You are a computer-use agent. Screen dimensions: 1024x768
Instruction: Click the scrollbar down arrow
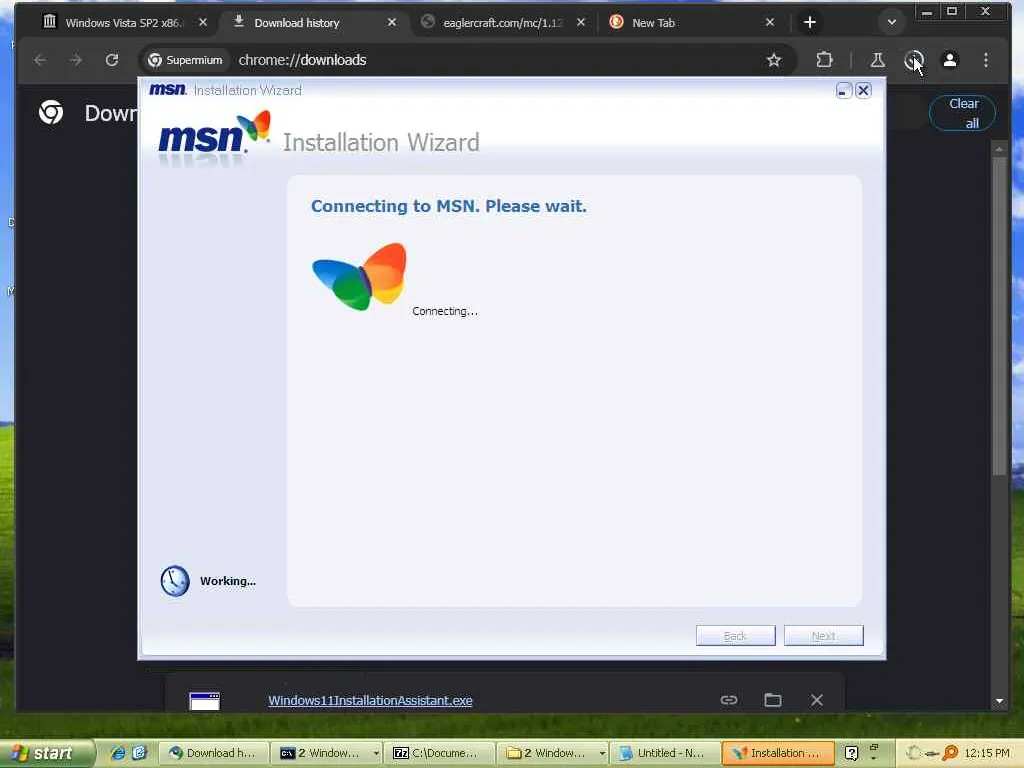coord(999,701)
